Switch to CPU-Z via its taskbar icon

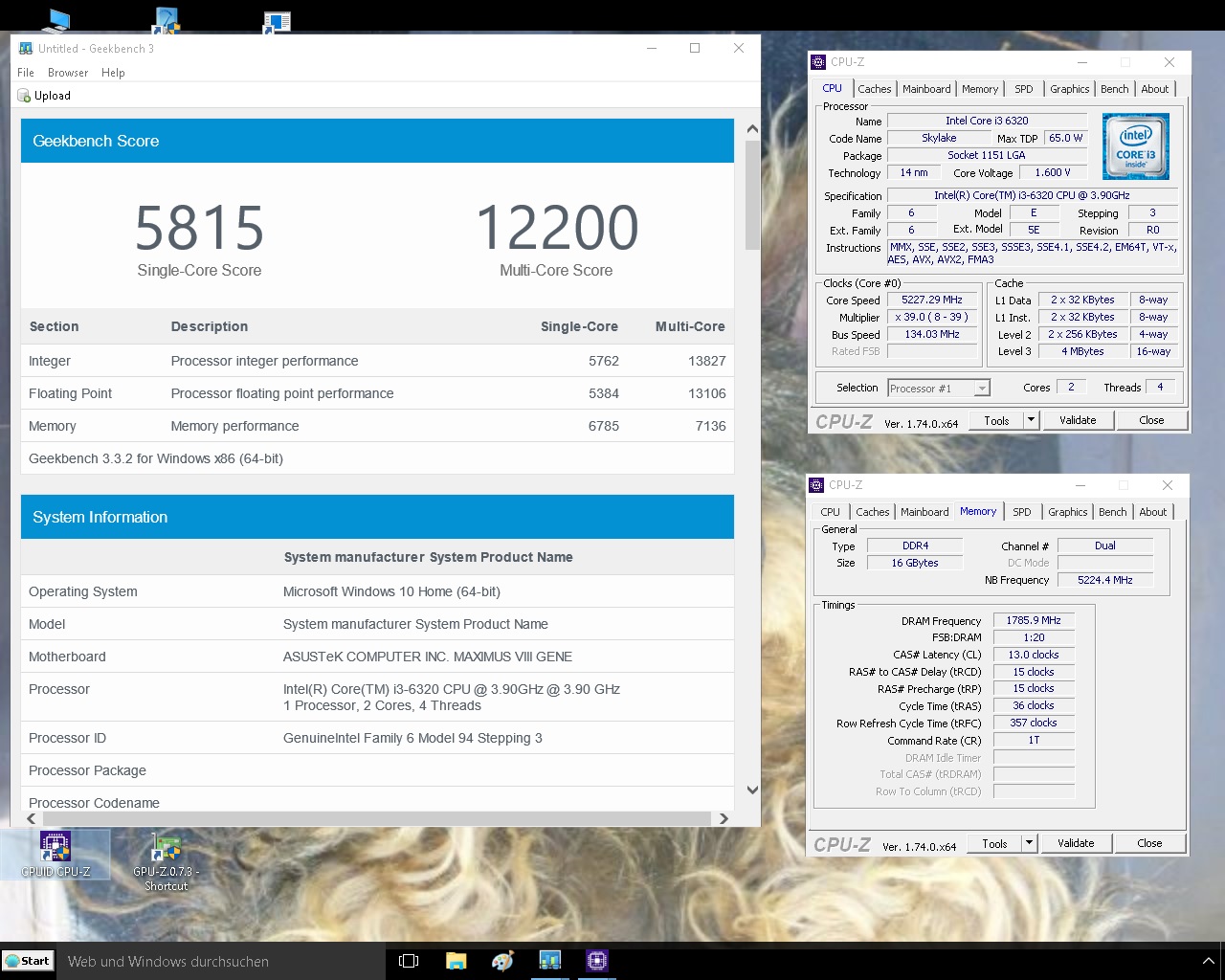click(x=597, y=961)
